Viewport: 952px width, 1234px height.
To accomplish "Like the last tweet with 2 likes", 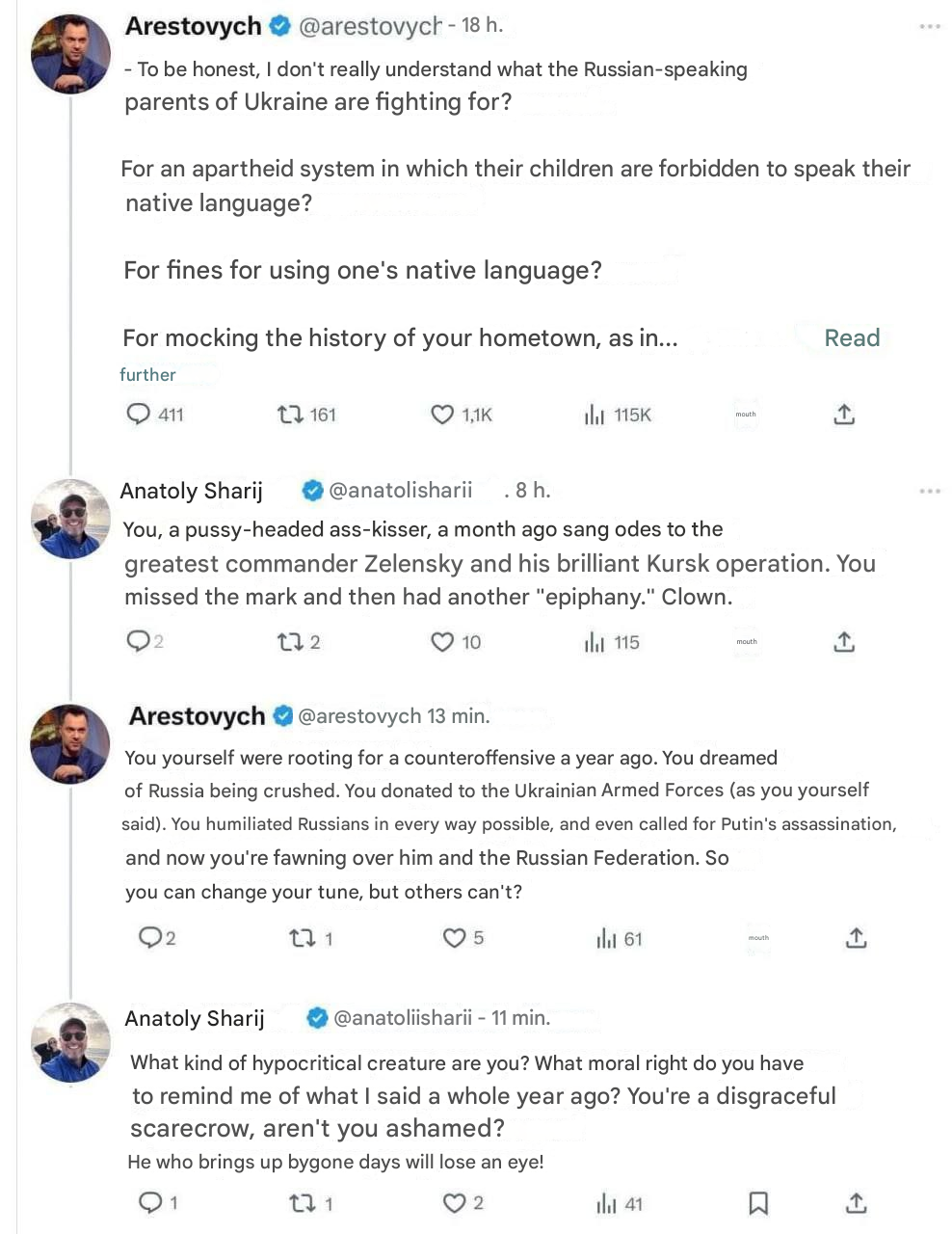I will [454, 1203].
